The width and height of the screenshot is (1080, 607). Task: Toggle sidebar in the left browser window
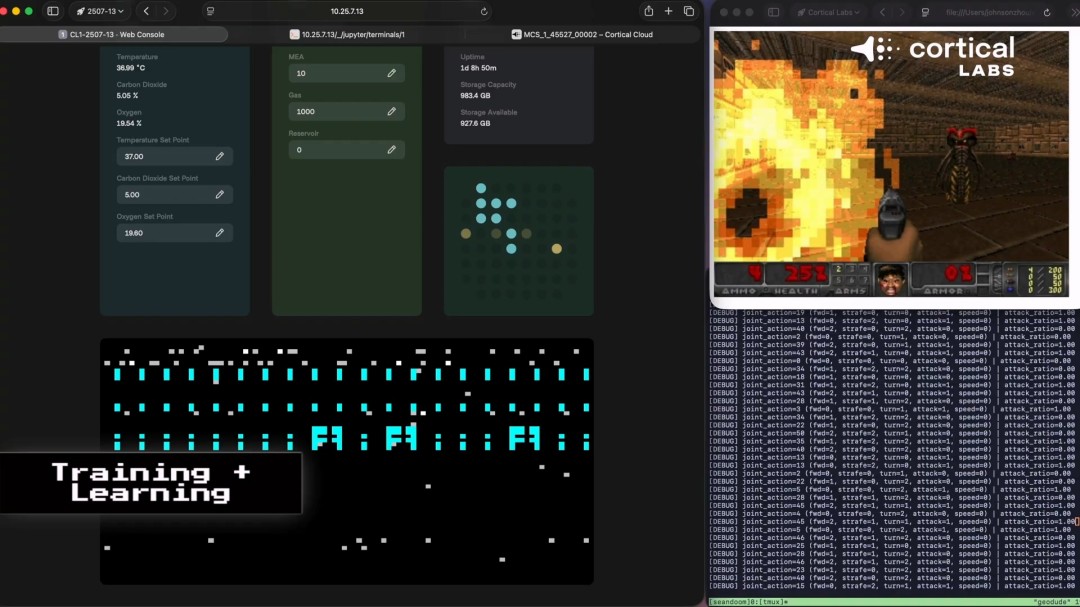click(53, 11)
